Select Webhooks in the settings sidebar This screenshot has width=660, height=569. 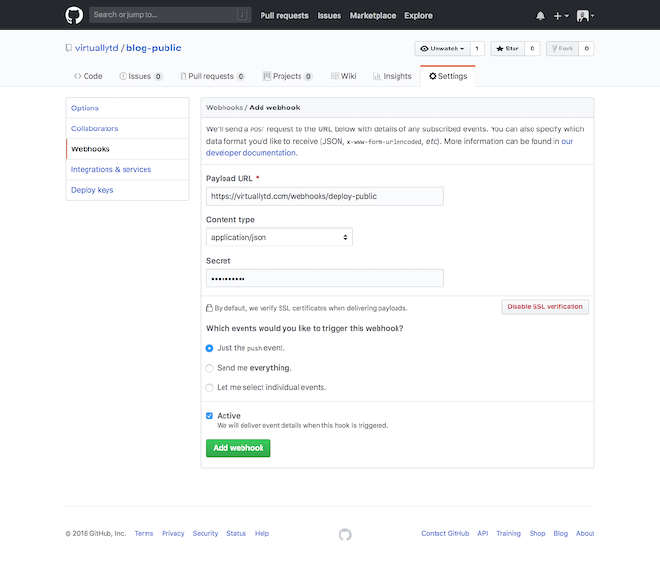coord(128,149)
